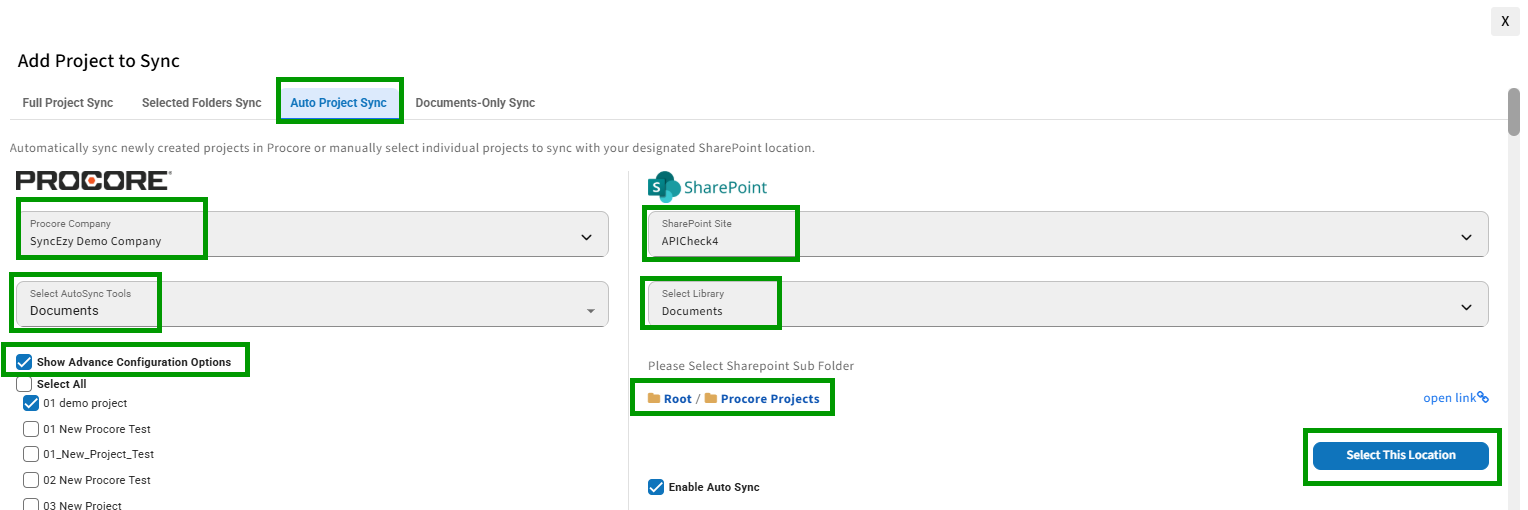Click the Procore logo
Image resolution: width=1528 pixels, height=510 pixels.
click(x=93, y=180)
